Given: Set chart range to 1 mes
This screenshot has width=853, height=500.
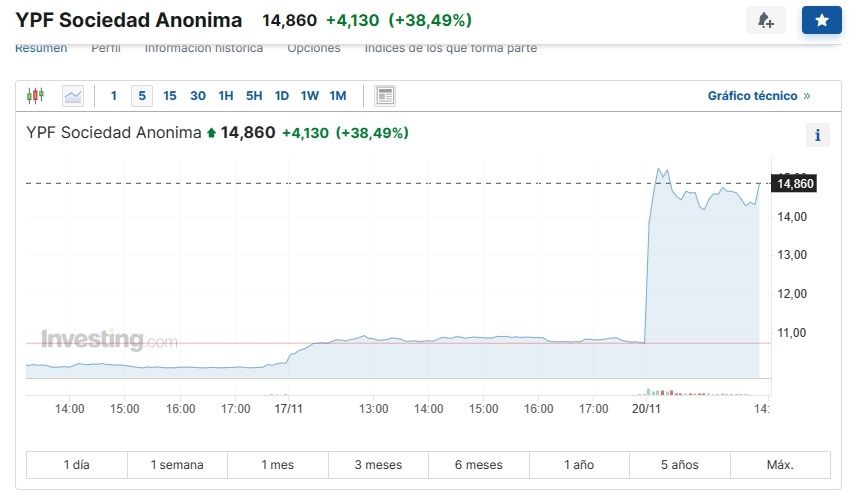Looking at the screenshot, I should tap(277, 465).
